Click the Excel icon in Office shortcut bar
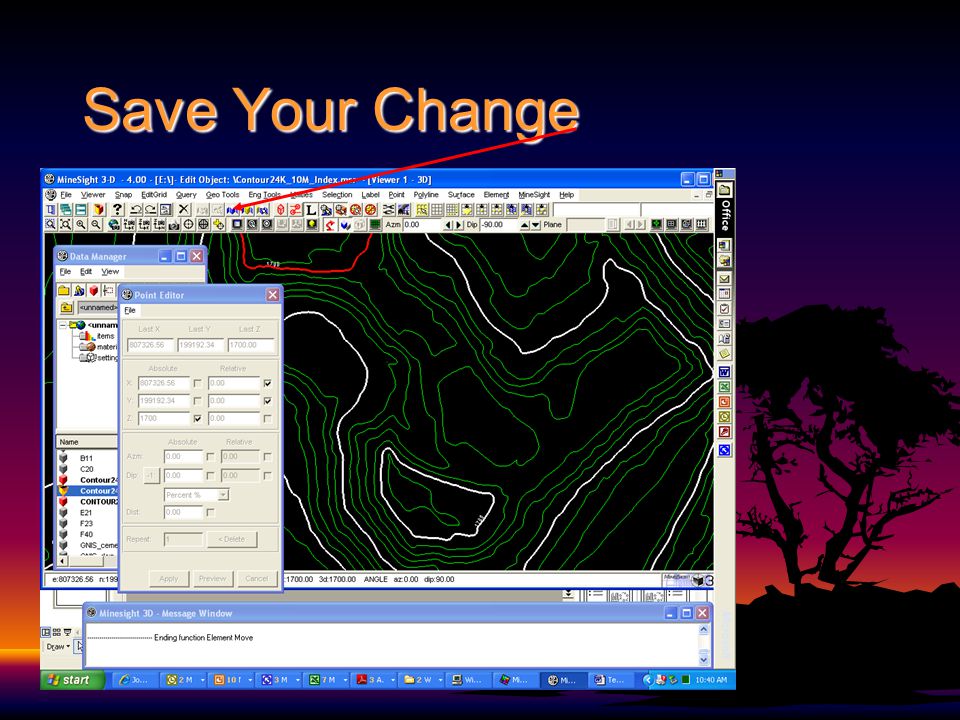This screenshot has height=720, width=960. (x=724, y=387)
